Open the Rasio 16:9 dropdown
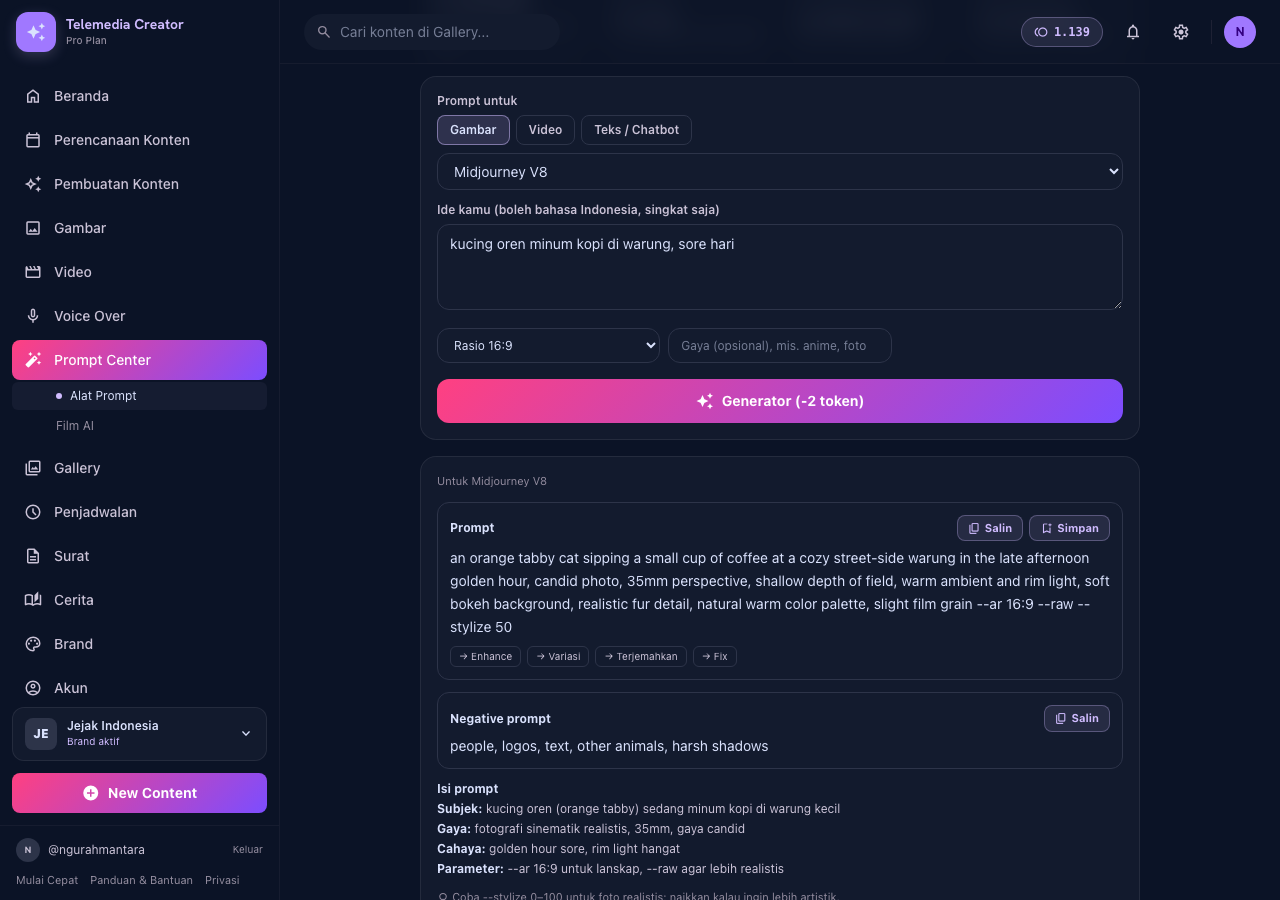1280x900 pixels. [548, 345]
